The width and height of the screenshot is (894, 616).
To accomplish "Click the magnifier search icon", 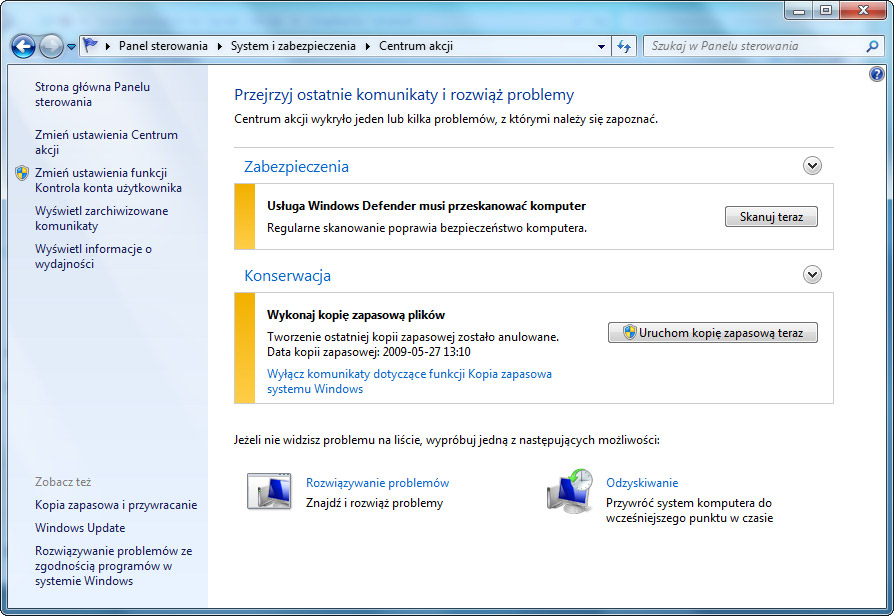I will tap(872, 46).
